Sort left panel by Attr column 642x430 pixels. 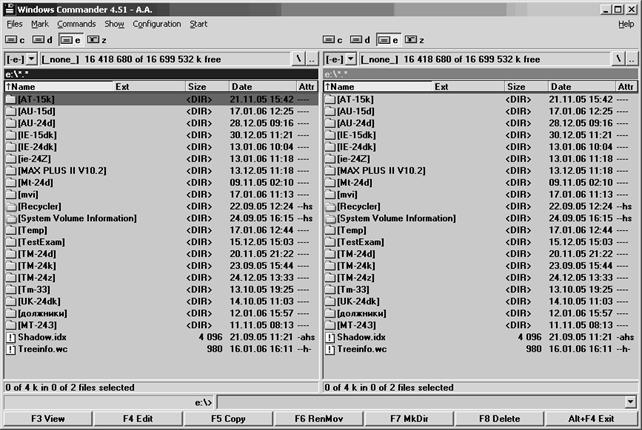coord(307,87)
